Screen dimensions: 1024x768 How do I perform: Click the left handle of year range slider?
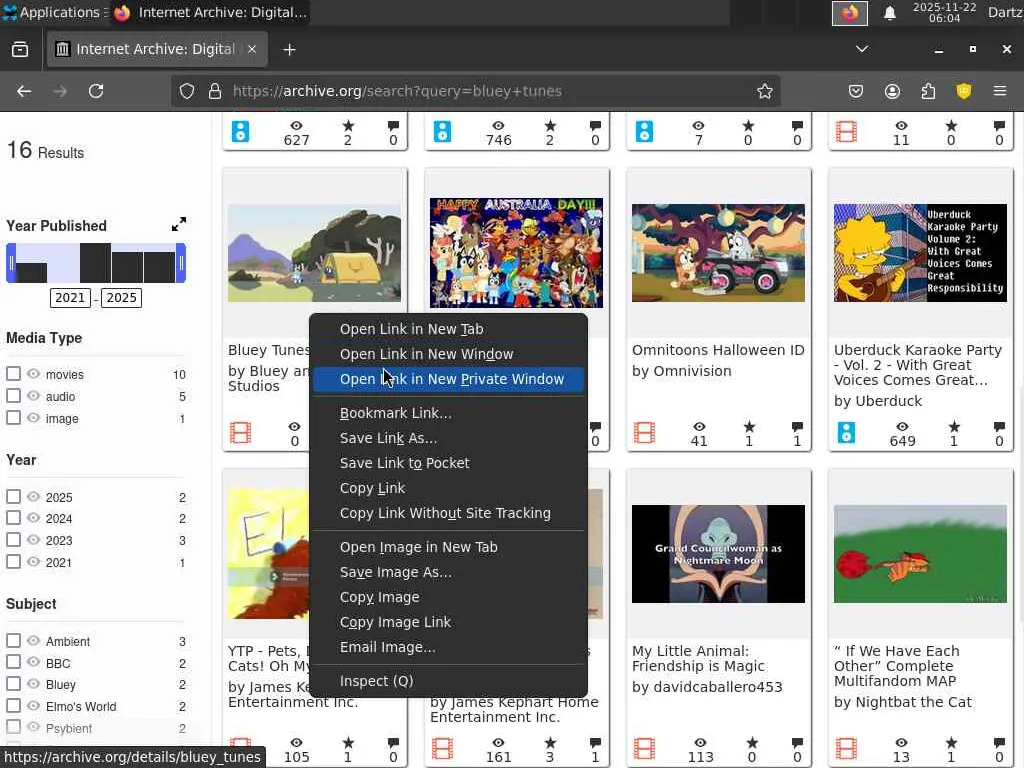[x=11, y=263]
